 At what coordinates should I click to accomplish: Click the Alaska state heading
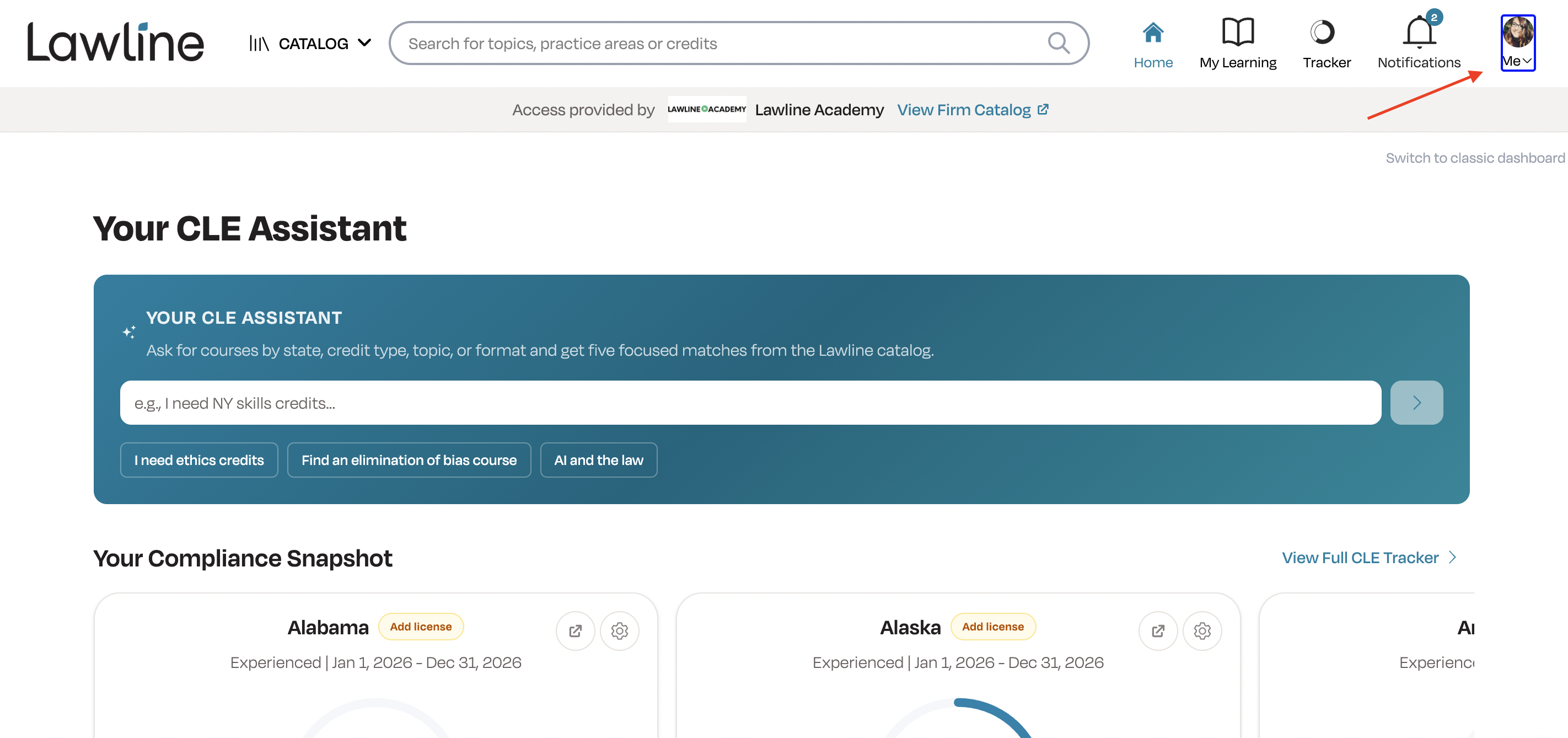(911, 627)
